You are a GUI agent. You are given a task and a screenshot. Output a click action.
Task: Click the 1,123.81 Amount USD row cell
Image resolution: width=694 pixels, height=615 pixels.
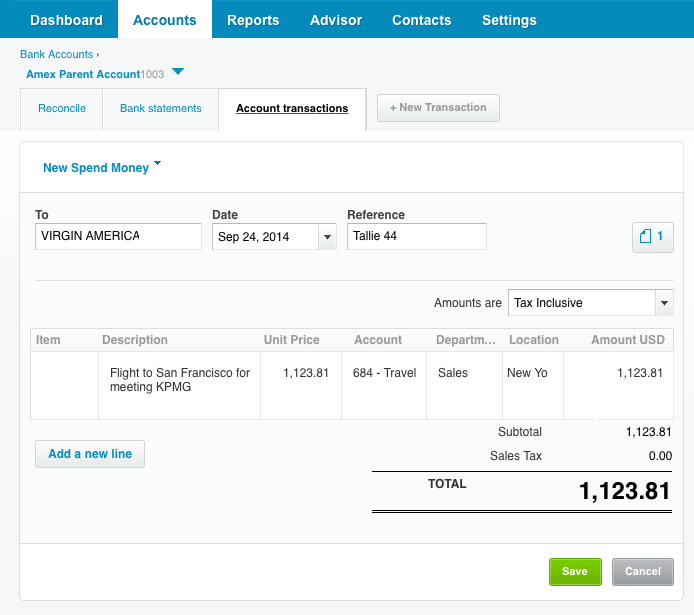(618, 385)
